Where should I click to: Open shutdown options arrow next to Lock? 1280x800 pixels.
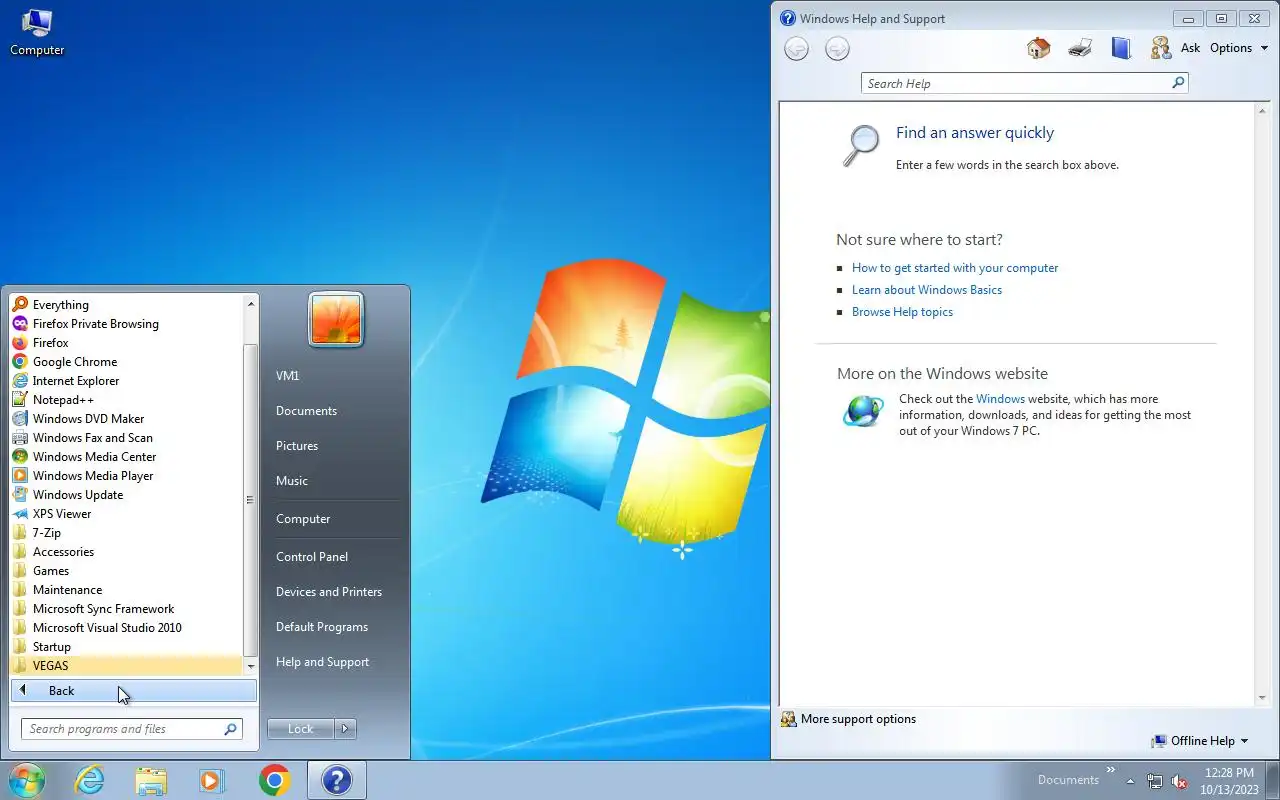pos(345,729)
